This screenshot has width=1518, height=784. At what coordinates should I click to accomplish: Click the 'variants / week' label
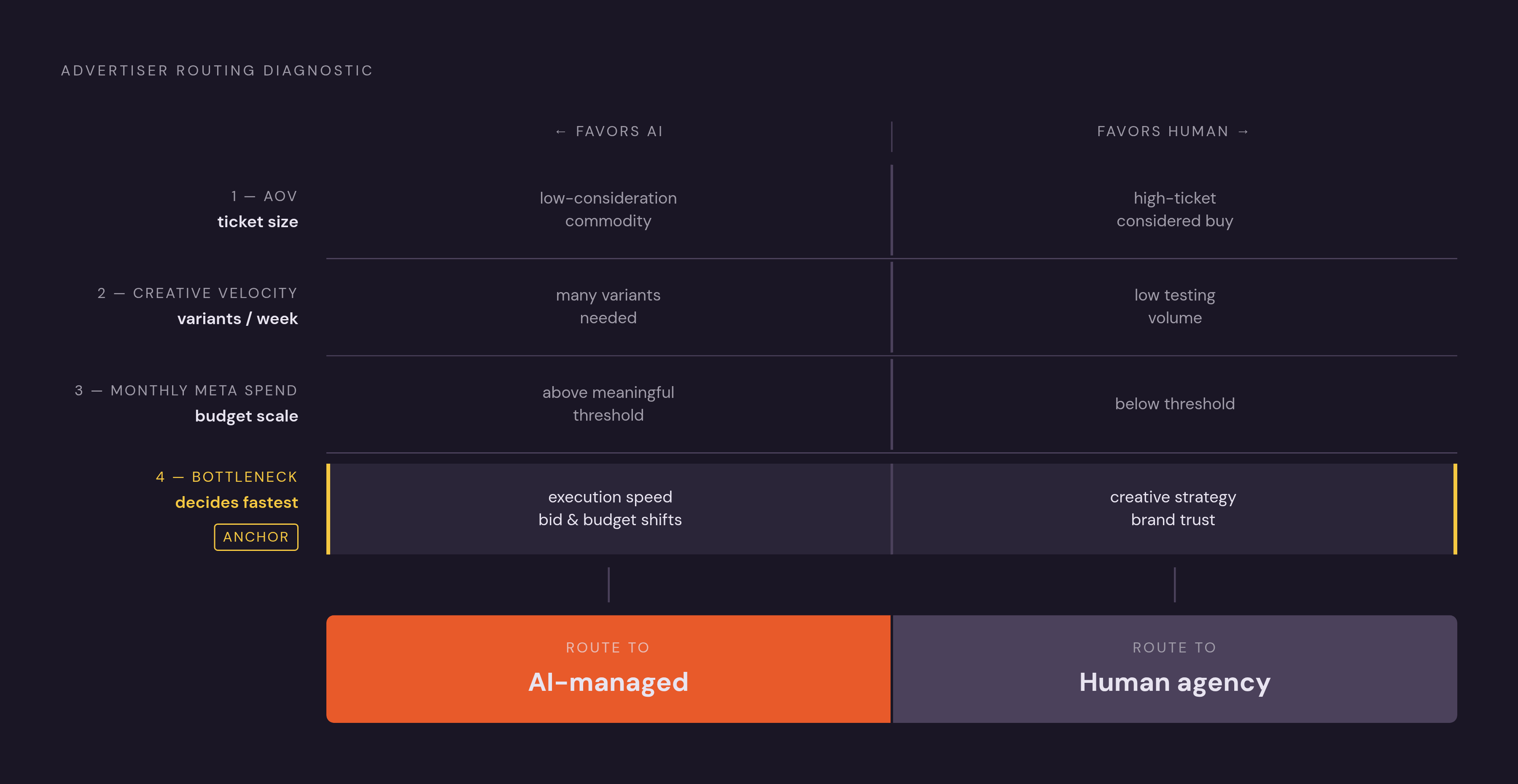237,319
